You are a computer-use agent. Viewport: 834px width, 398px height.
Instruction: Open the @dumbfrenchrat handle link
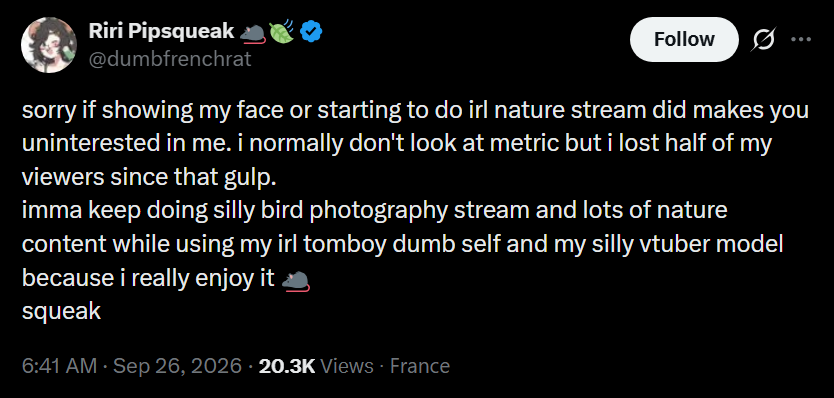pos(170,59)
